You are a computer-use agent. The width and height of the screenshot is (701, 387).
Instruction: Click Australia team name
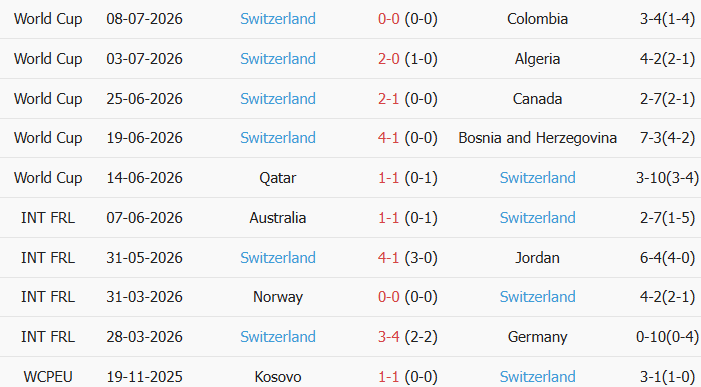pyautogui.click(x=278, y=218)
